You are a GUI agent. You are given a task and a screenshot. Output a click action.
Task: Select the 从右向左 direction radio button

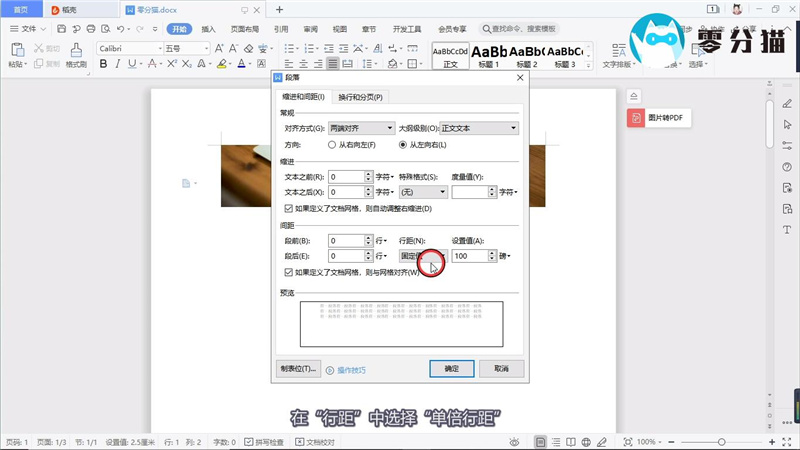tap(332, 144)
